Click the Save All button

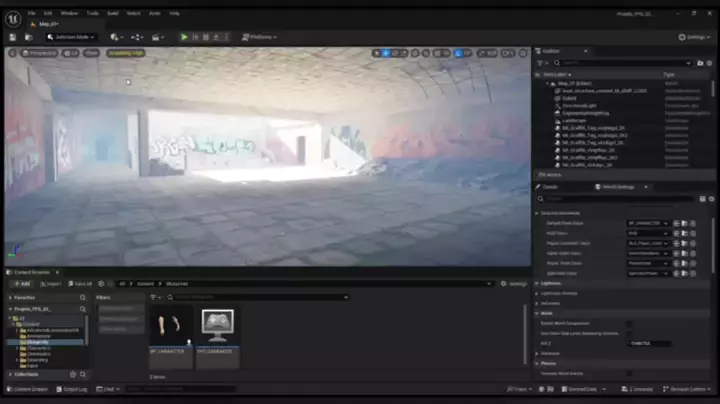82,283
